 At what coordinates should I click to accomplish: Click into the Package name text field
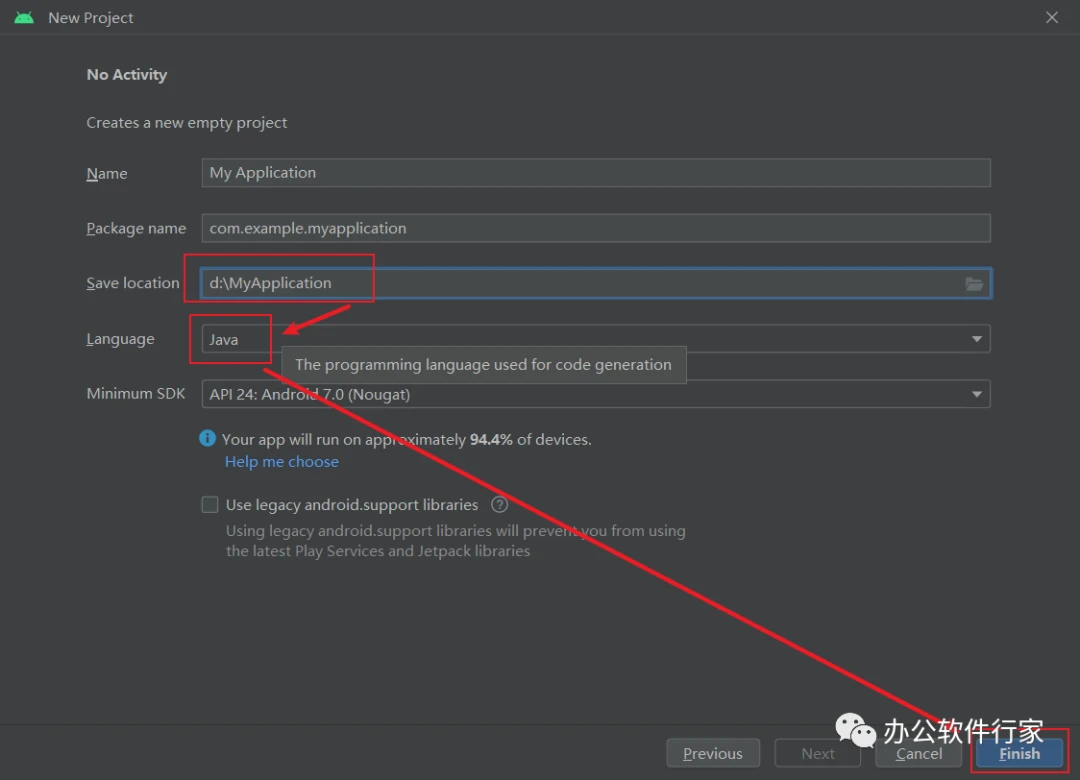click(595, 228)
